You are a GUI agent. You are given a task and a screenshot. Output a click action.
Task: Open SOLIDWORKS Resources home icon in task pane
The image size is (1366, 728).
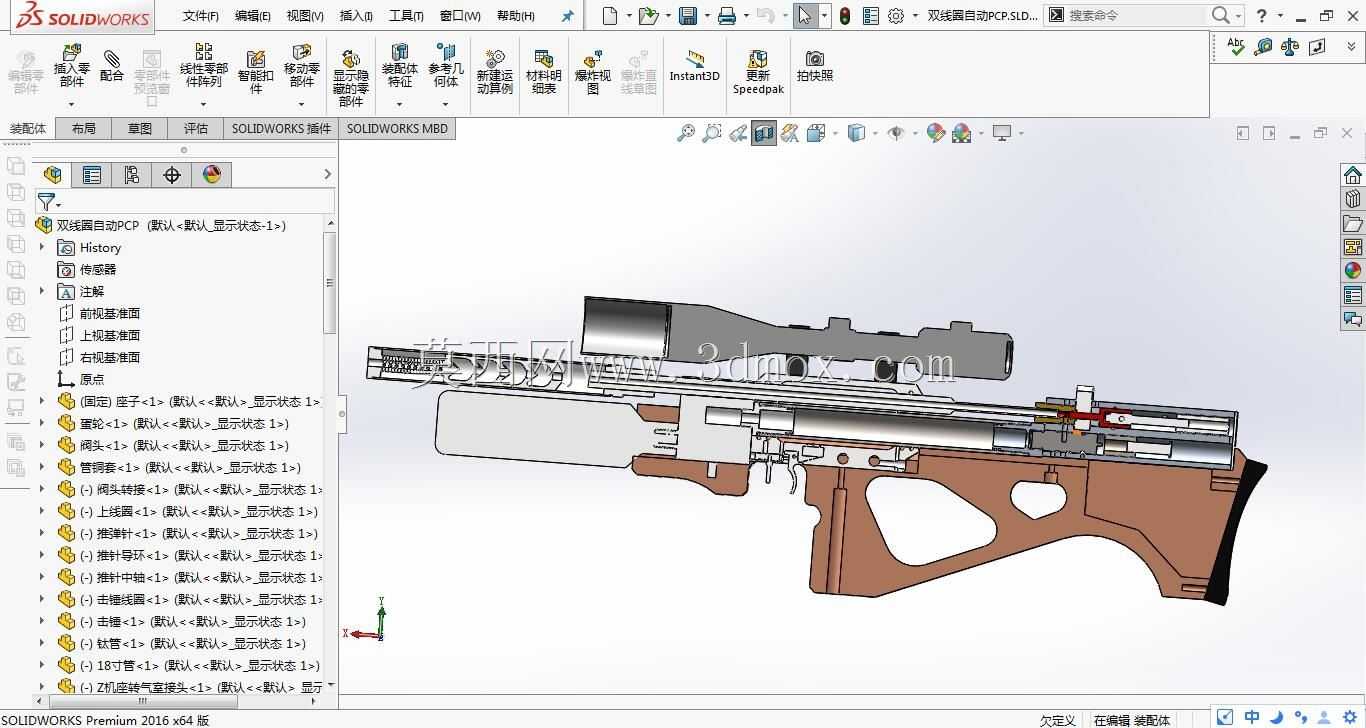click(1353, 175)
